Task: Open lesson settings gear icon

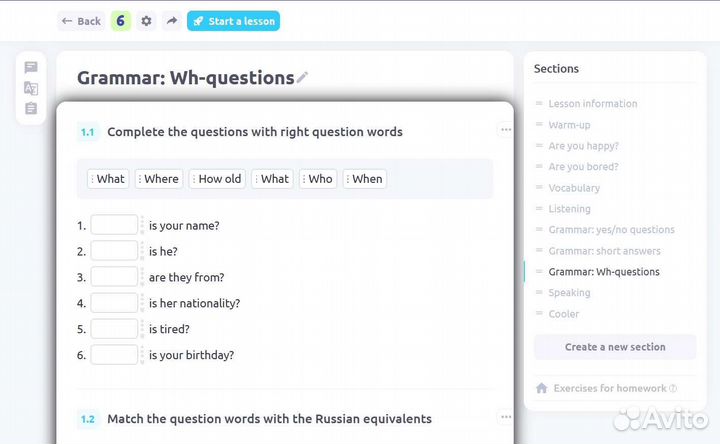Action: coord(147,21)
